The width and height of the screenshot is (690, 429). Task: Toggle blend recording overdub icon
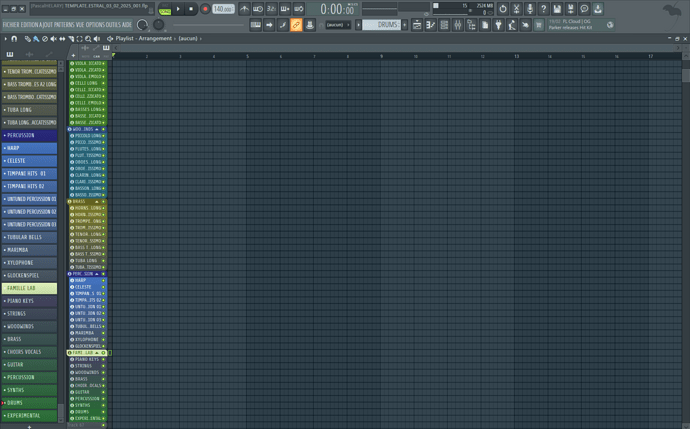tap(285, 9)
